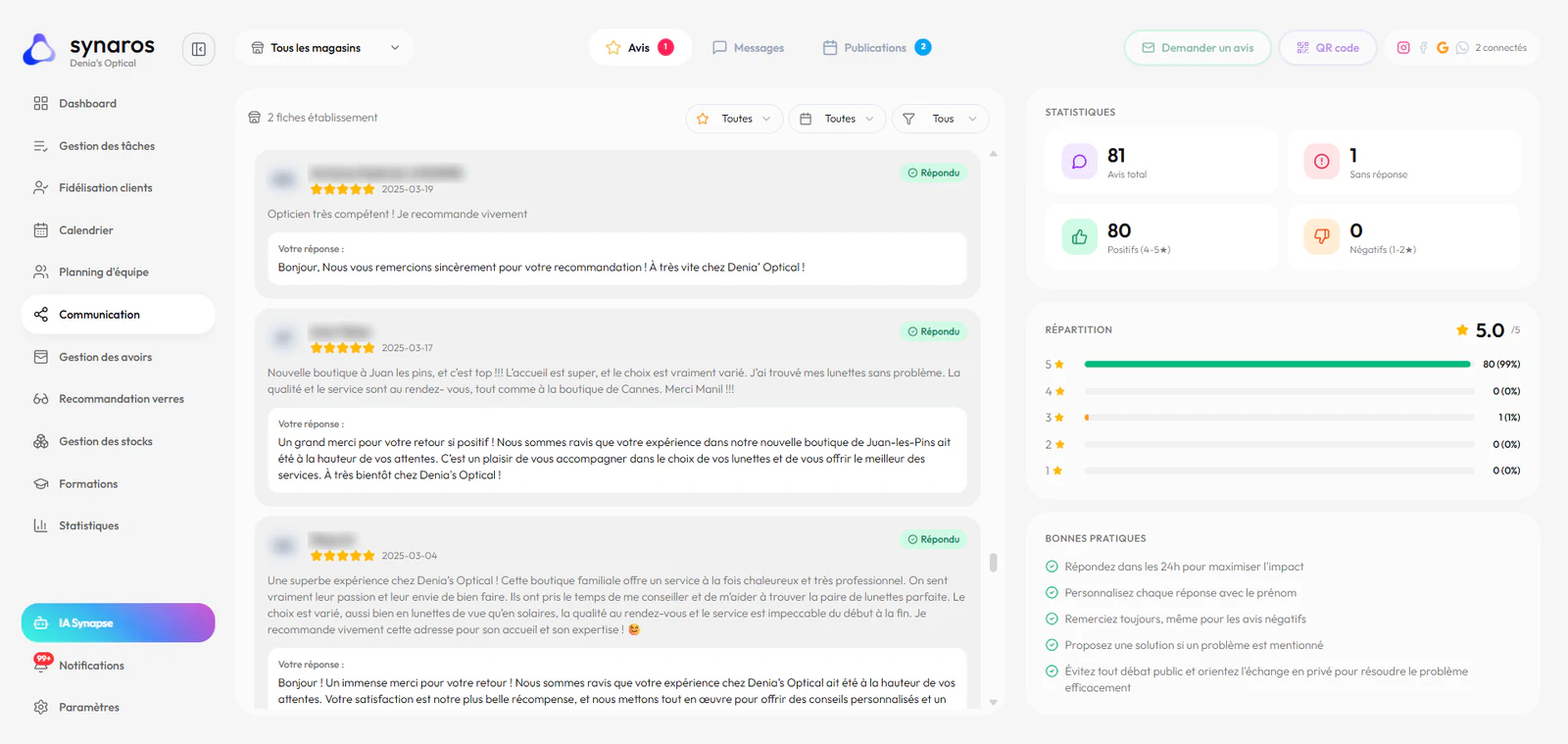Screen dimensions: 1568x744
Task: Click the QR code button
Action: click(x=1328, y=47)
